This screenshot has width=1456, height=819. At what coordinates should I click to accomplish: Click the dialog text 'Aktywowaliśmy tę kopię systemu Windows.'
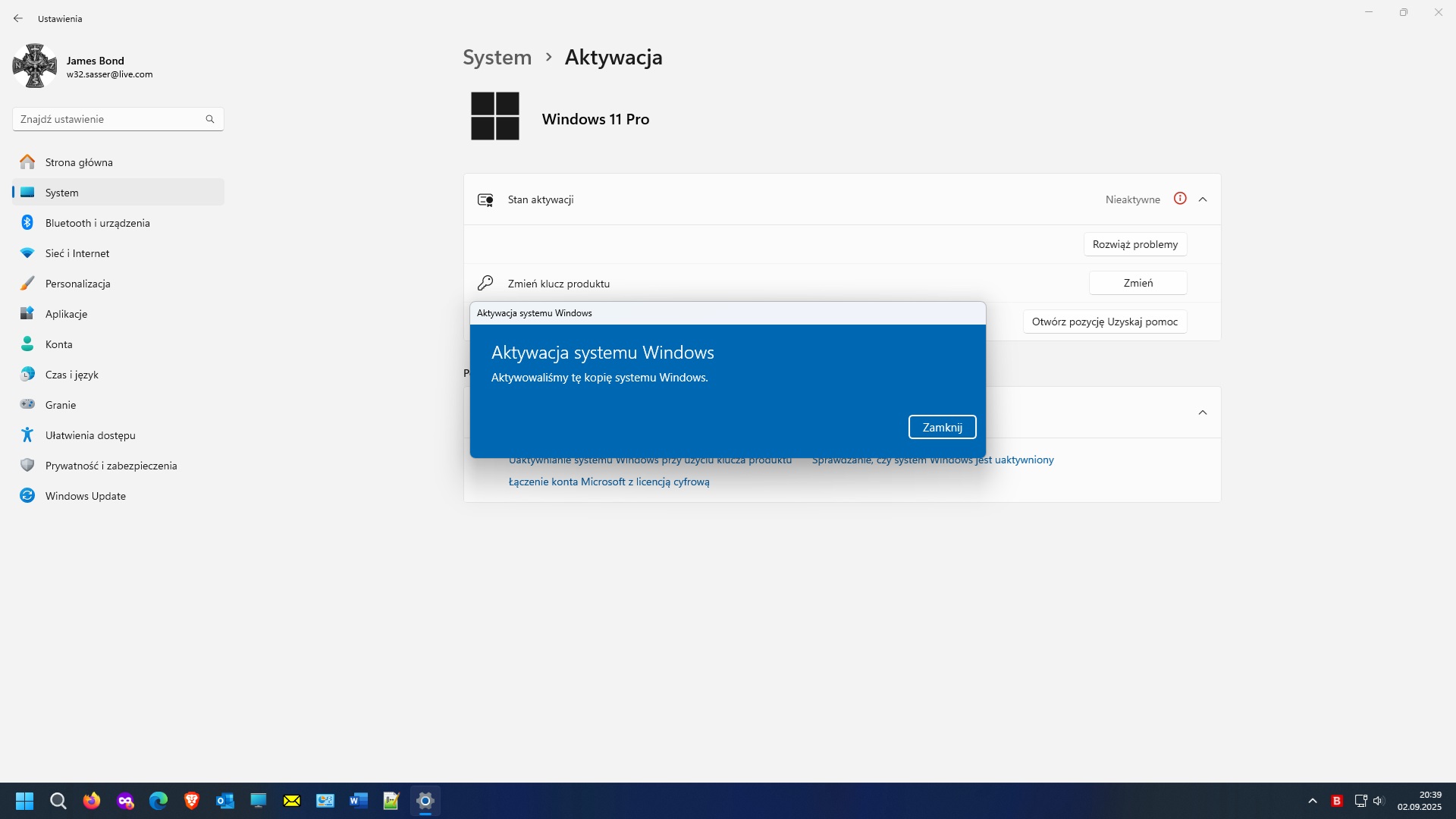[600, 378]
